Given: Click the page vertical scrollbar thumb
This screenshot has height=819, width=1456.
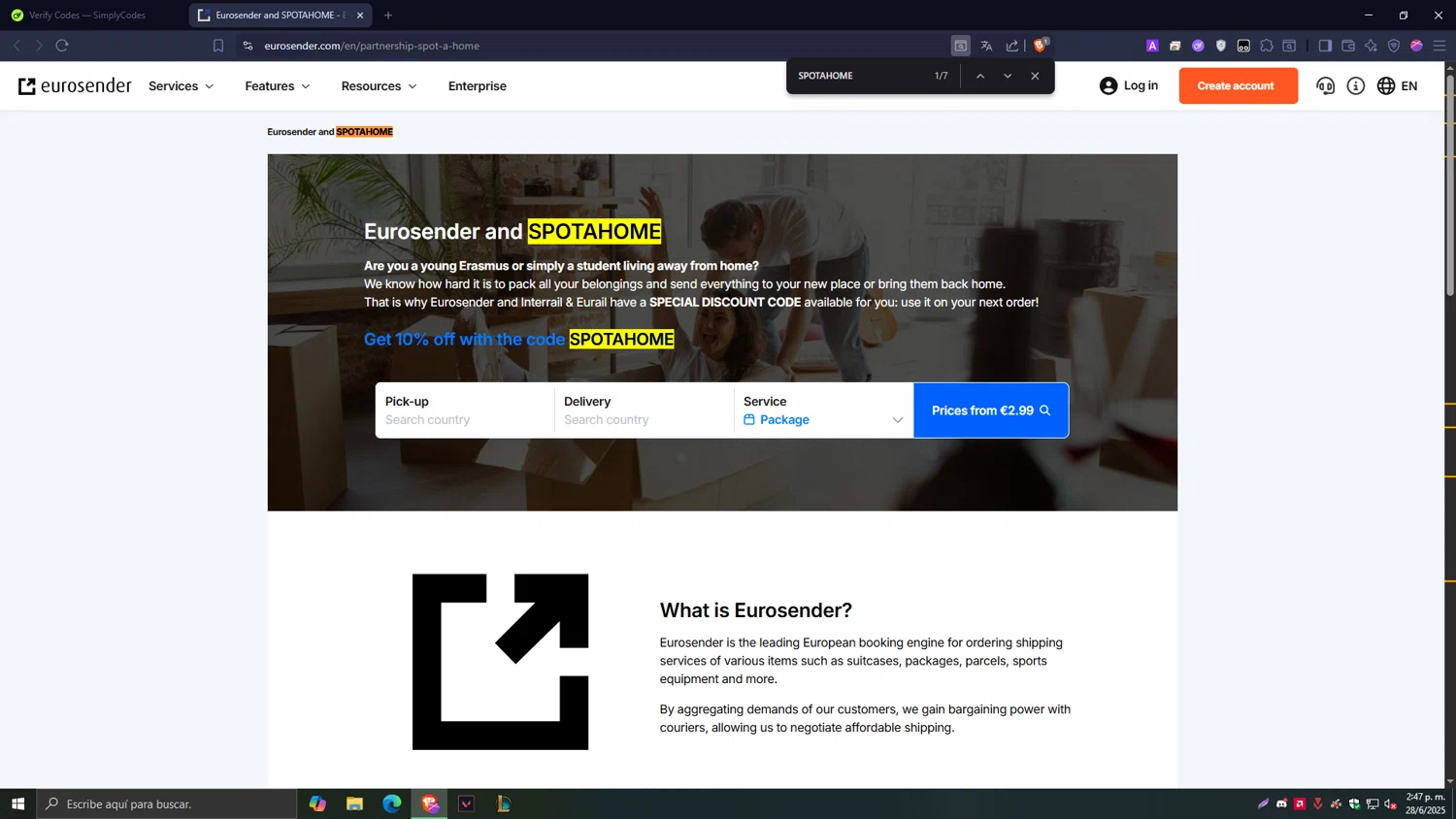Looking at the screenshot, I should 1450,184.
